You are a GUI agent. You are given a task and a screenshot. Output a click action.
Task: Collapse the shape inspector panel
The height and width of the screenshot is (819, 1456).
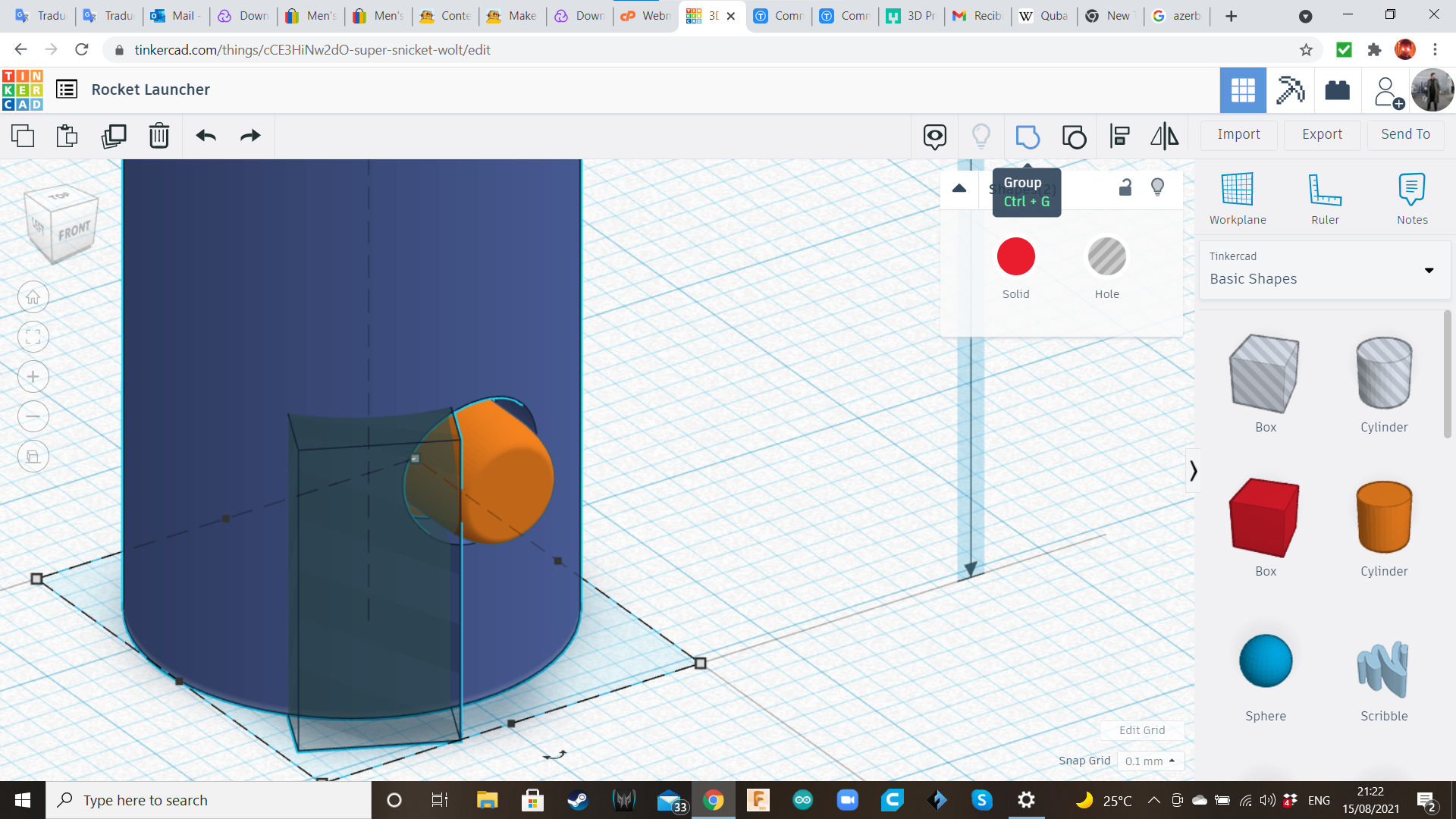[959, 187]
